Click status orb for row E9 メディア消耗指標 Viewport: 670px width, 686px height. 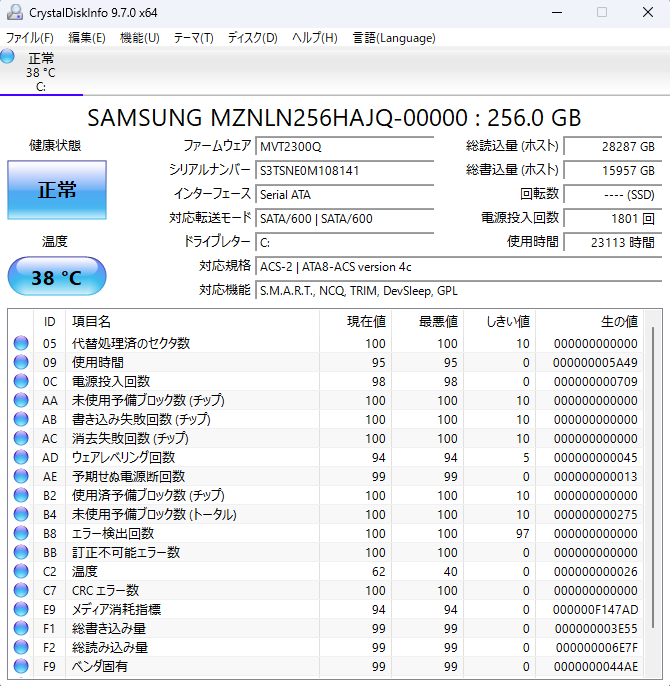[21, 609]
